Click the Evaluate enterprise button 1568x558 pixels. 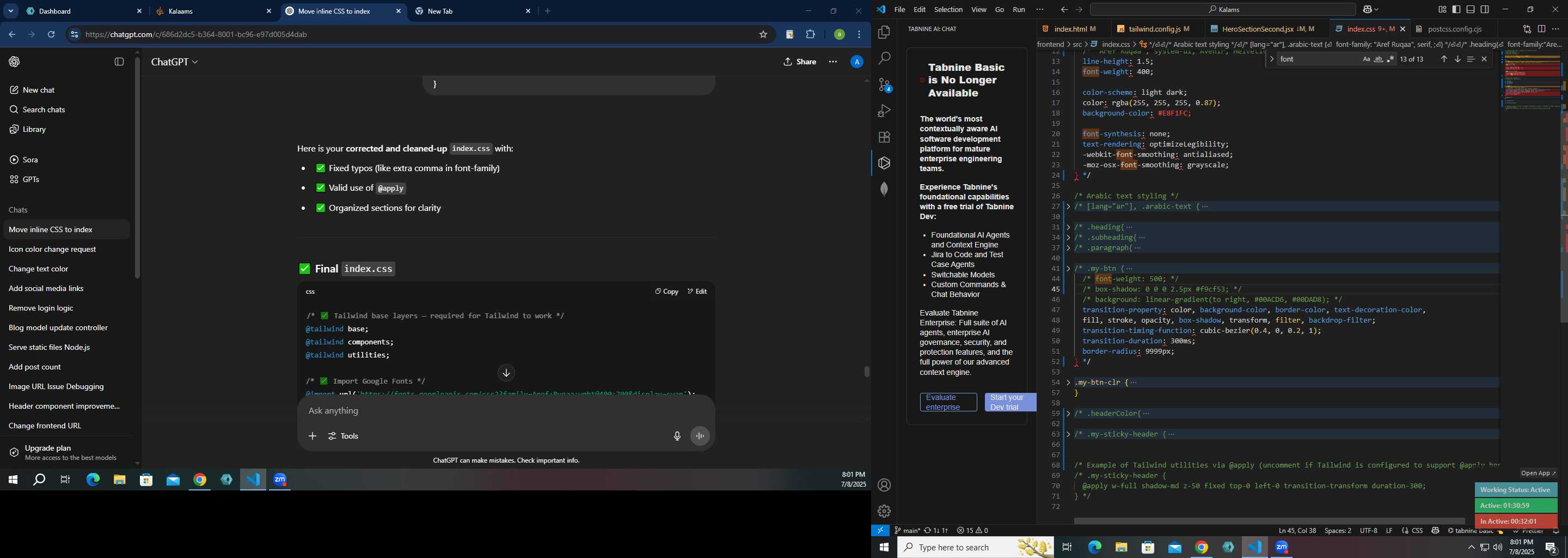[x=948, y=402]
